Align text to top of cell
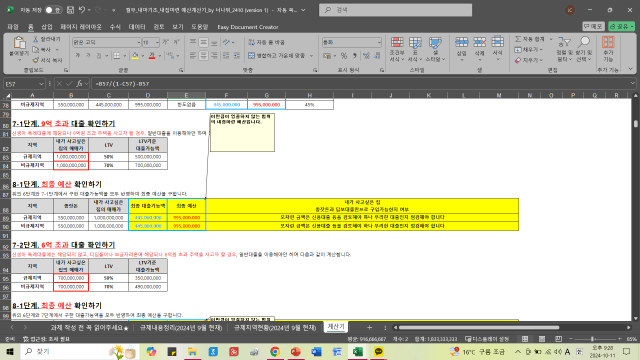 click(193, 42)
